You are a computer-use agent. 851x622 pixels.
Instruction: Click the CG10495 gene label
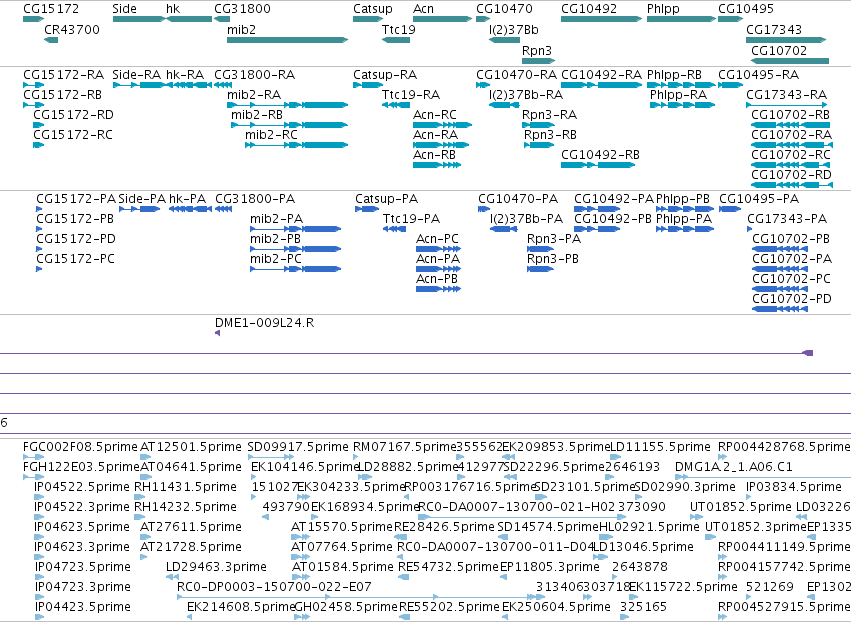[x=746, y=9]
